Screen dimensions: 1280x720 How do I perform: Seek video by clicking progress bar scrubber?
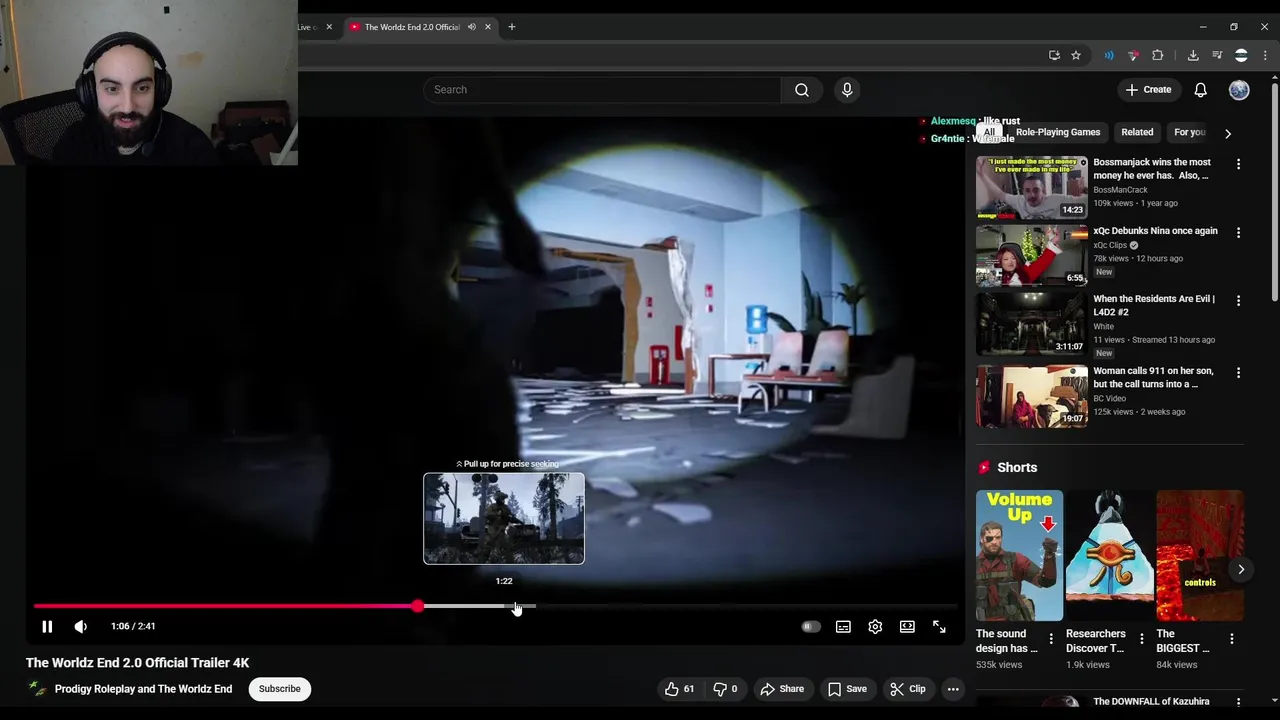click(x=418, y=606)
